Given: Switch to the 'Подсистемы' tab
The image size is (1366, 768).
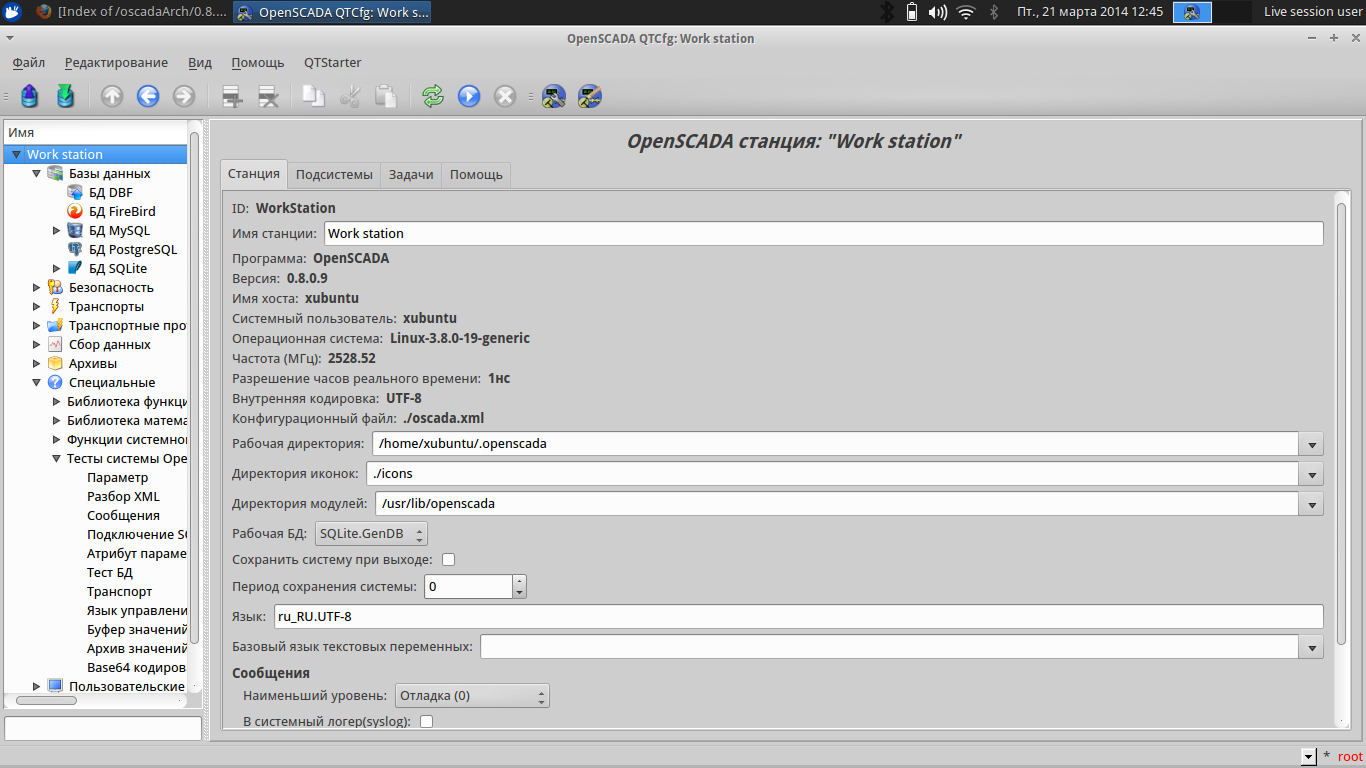Looking at the screenshot, I should pyautogui.click(x=334, y=174).
